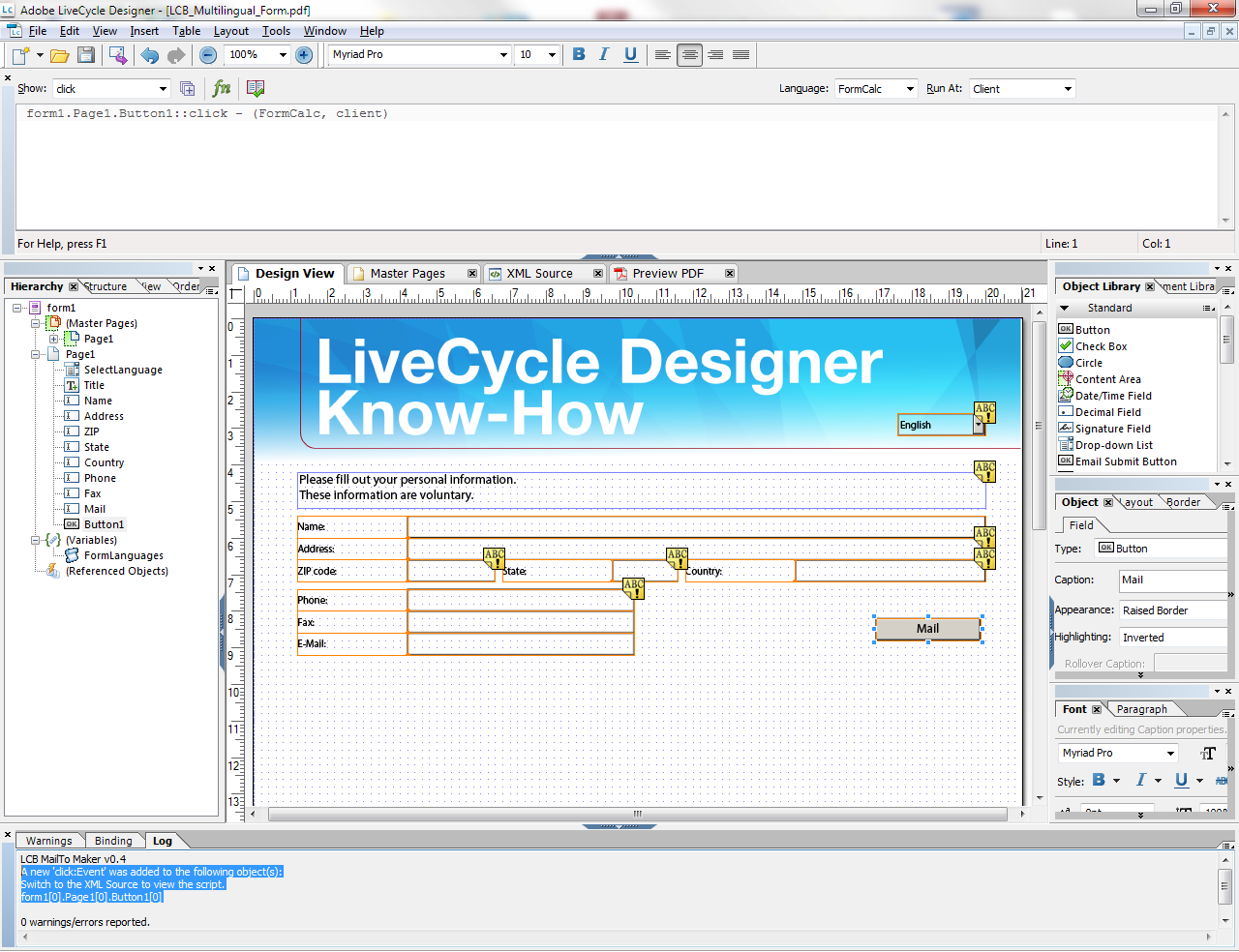Switch to the Preview PDF tab
The width and height of the screenshot is (1239, 952).
point(668,274)
